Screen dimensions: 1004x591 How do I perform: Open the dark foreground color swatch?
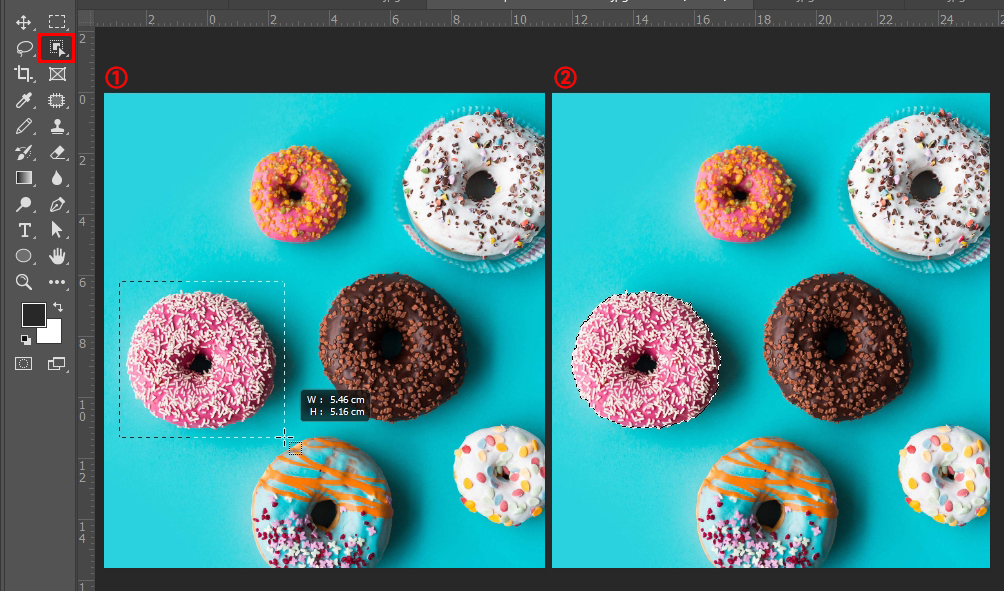33,315
